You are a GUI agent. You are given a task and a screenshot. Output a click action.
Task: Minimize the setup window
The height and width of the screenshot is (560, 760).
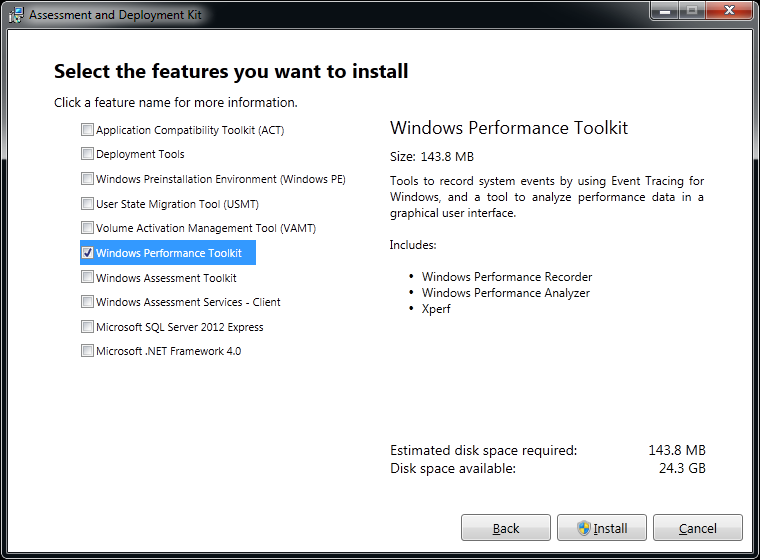(665, 11)
